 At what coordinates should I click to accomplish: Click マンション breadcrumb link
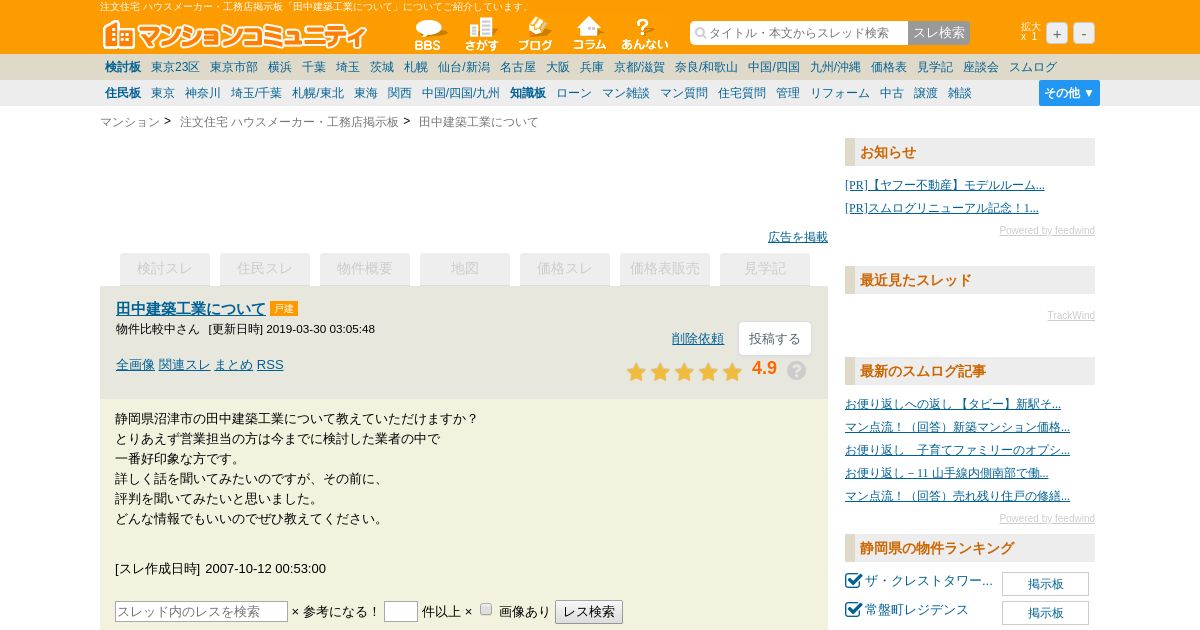pos(130,122)
